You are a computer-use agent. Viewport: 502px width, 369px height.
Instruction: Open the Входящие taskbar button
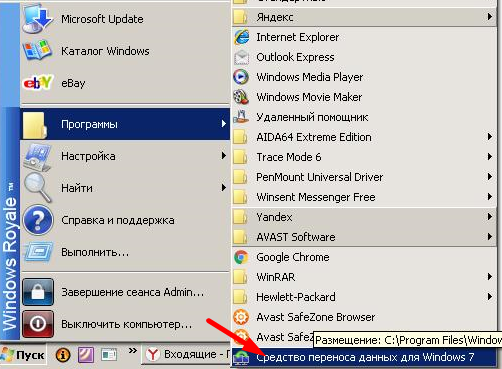[187, 355]
